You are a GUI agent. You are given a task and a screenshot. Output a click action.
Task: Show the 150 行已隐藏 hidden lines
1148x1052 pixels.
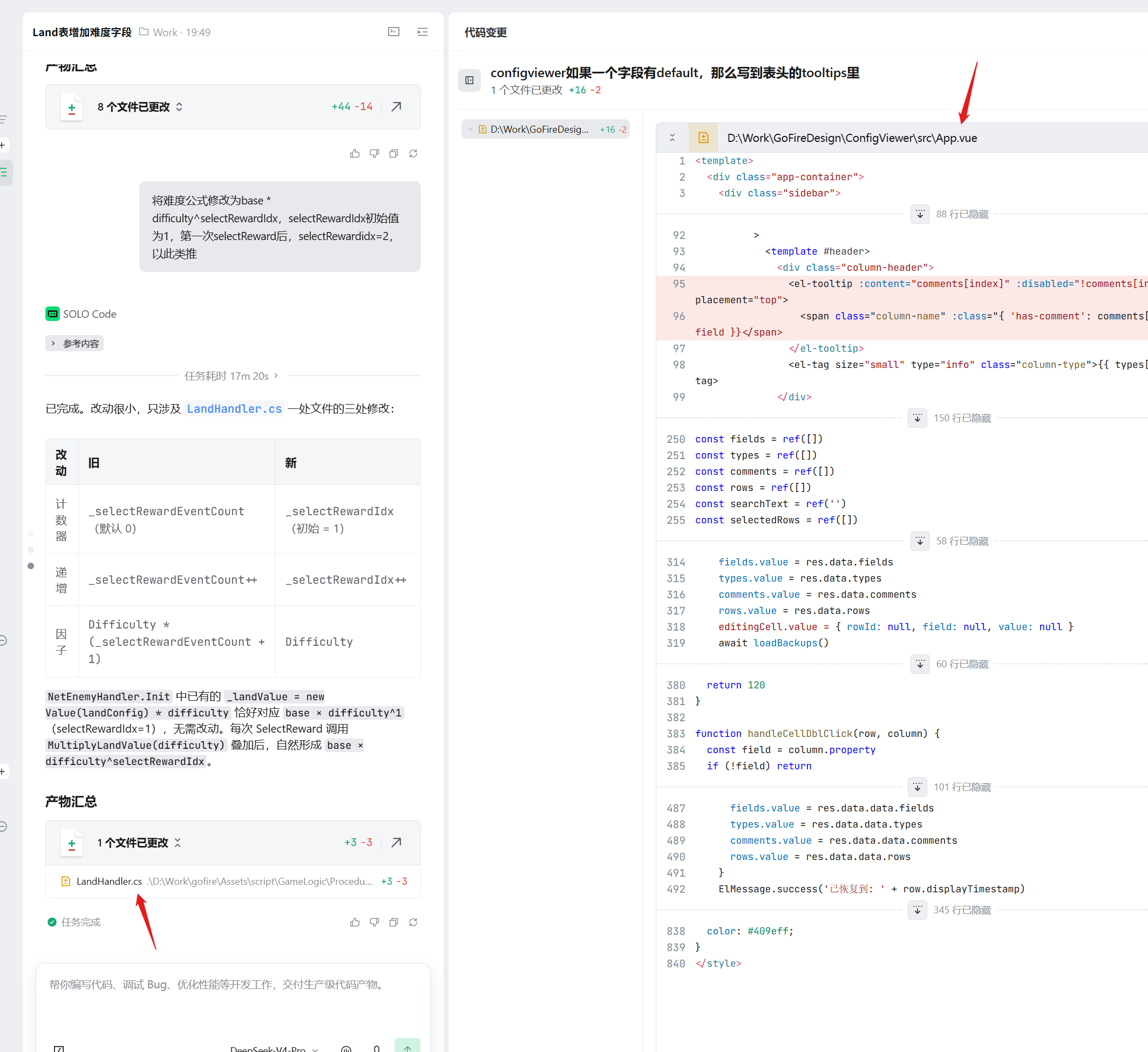[x=918, y=418]
